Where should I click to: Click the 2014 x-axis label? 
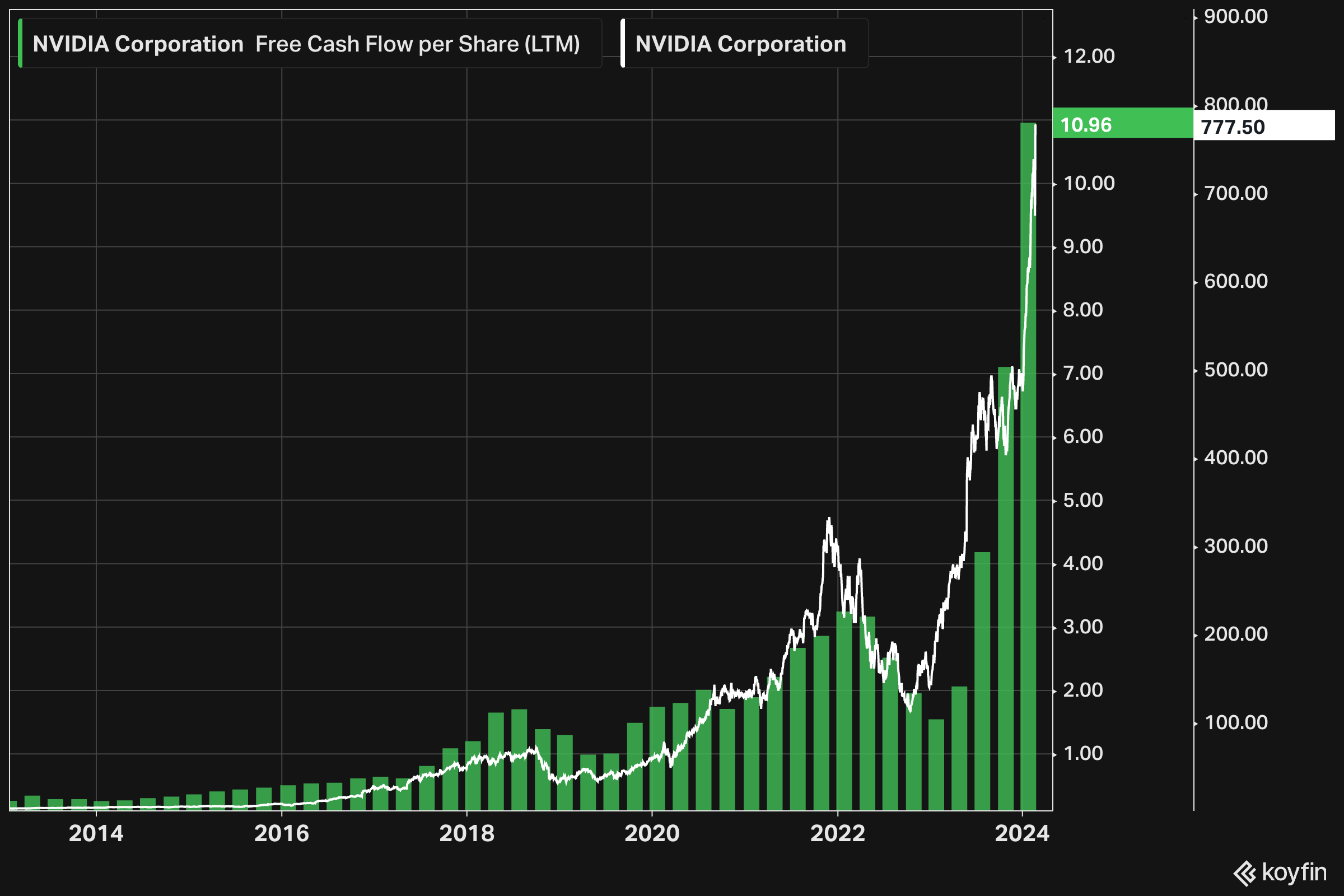pos(96,833)
